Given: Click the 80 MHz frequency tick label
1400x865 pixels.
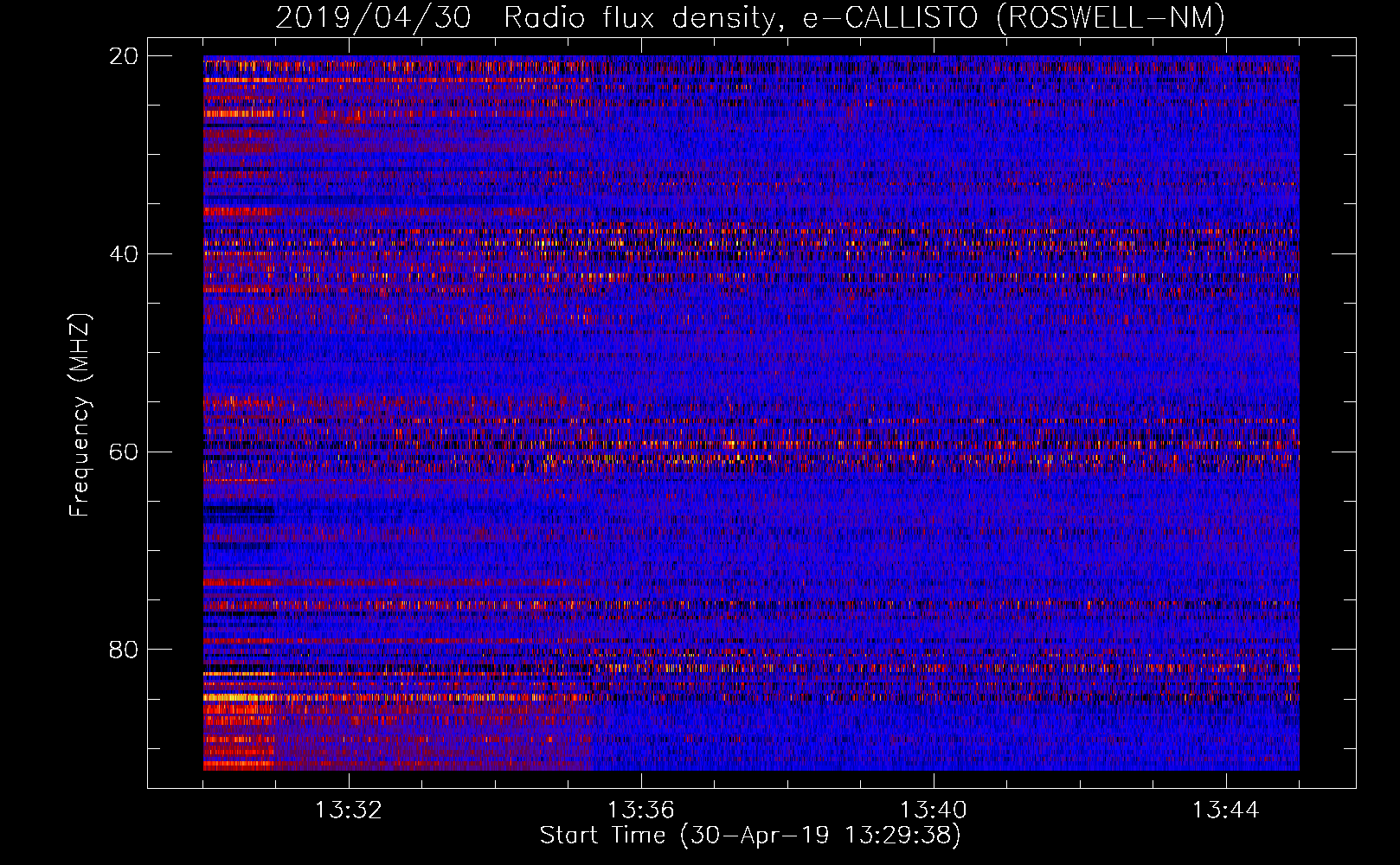Looking at the screenshot, I should [124, 650].
